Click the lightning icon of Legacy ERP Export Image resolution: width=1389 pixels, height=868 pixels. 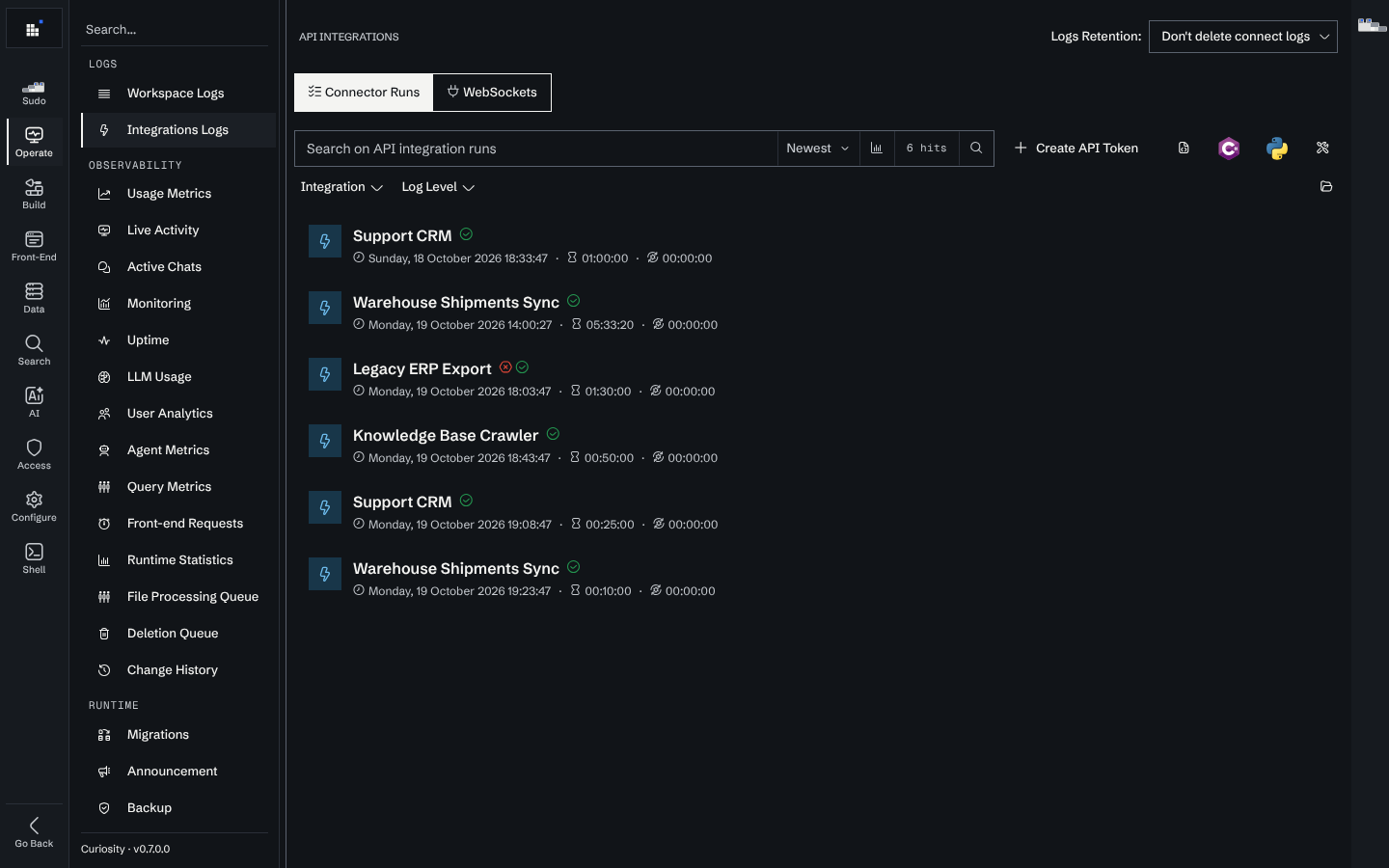325,374
